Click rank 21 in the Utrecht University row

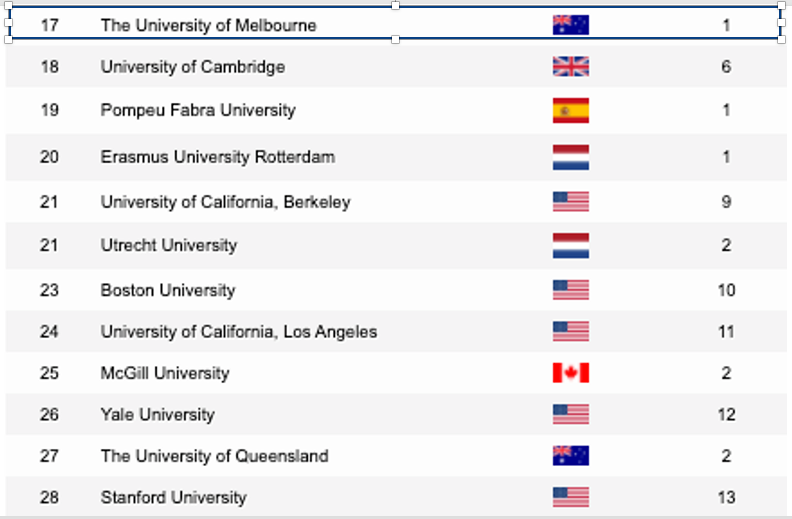pyautogui.click(x=49, y=245)
